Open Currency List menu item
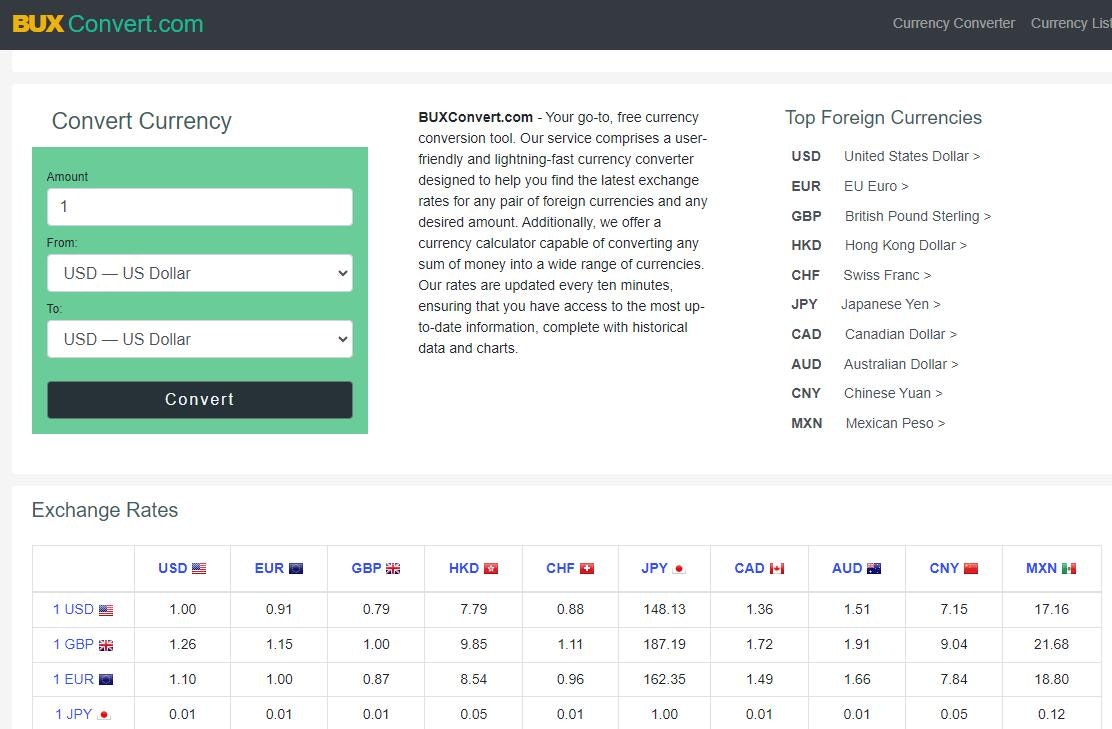This screenshot has height=729, width=1112. click(1071, 23)
